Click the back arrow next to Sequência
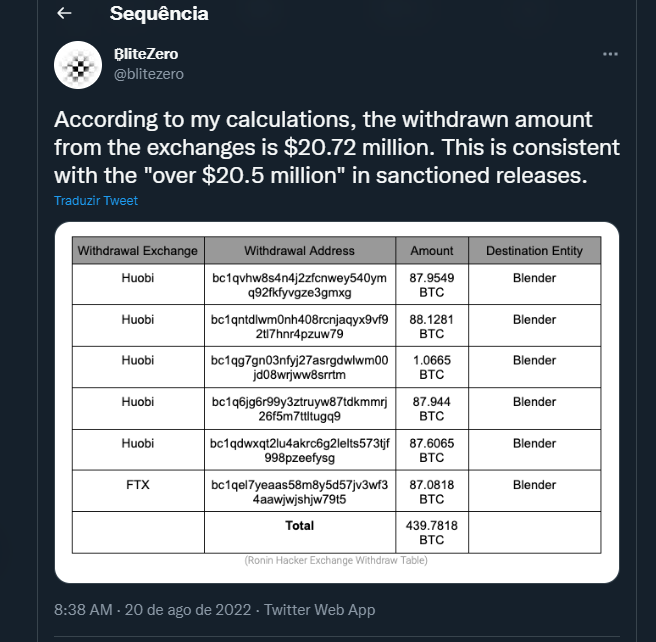The image size is (656, 642). (64, 13)
